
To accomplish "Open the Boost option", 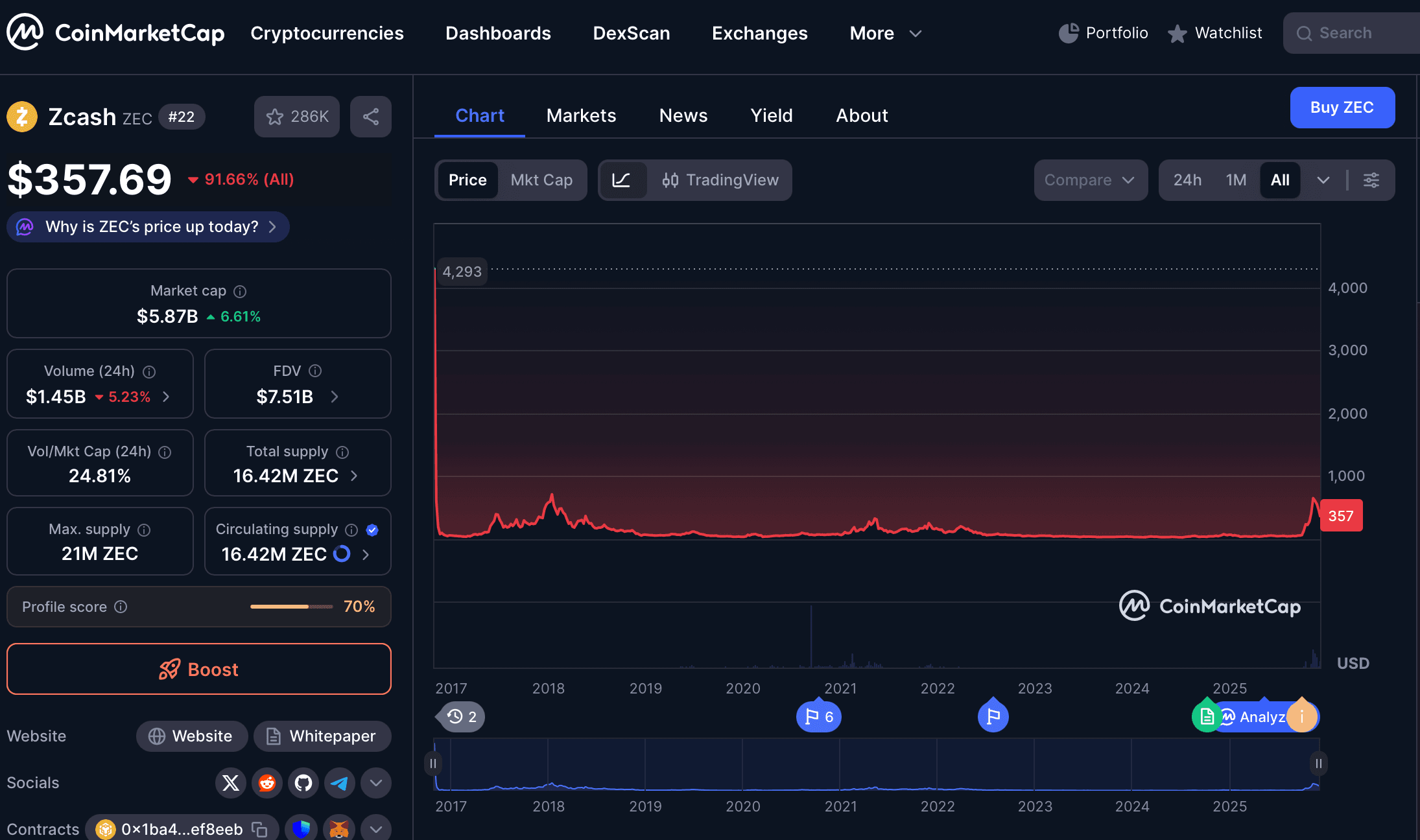I will tap(198, 669).
